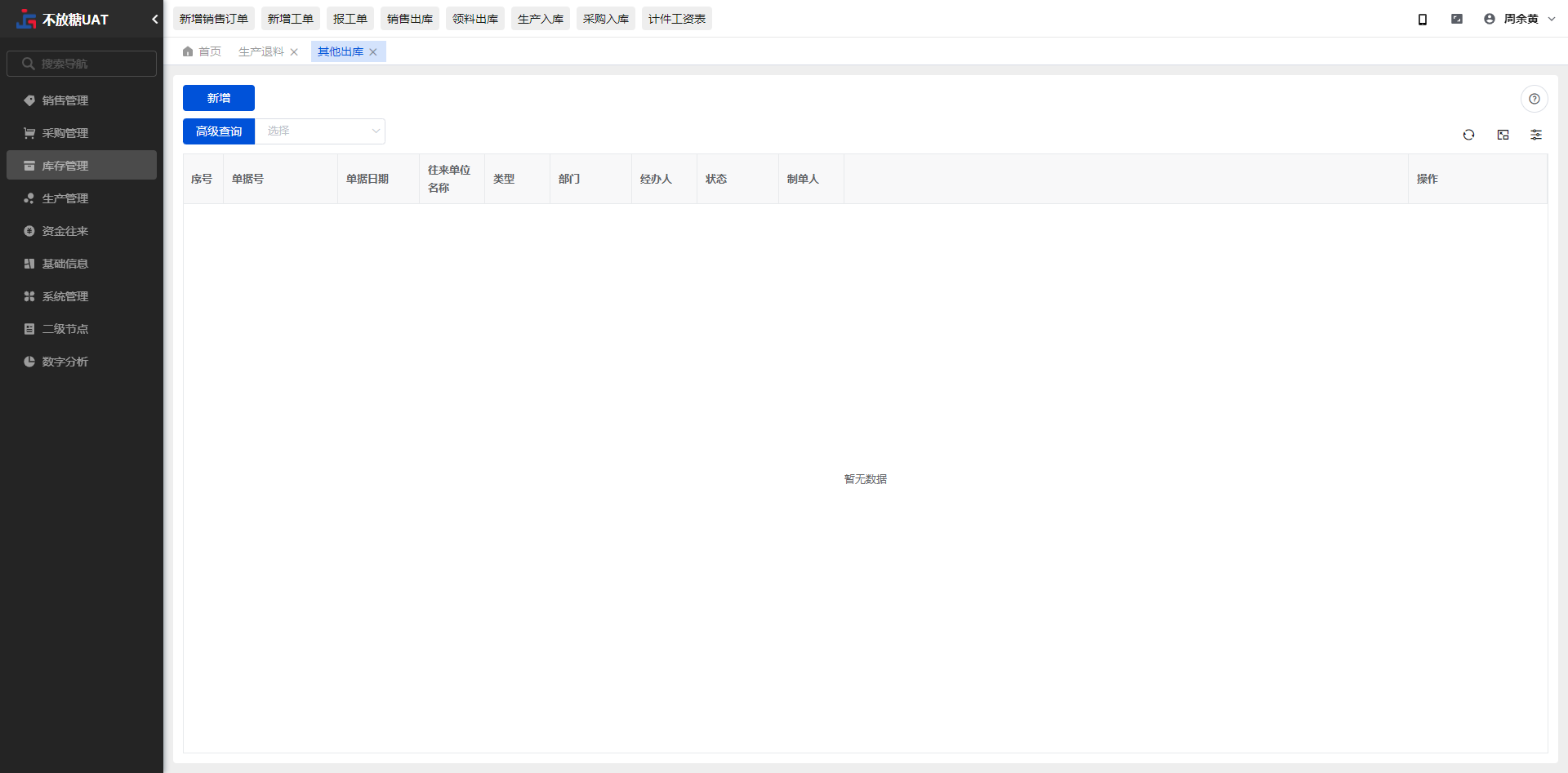Open the 选择 filter dropdown
Screen dimensions: 1568x773
(x=320, y=131)
